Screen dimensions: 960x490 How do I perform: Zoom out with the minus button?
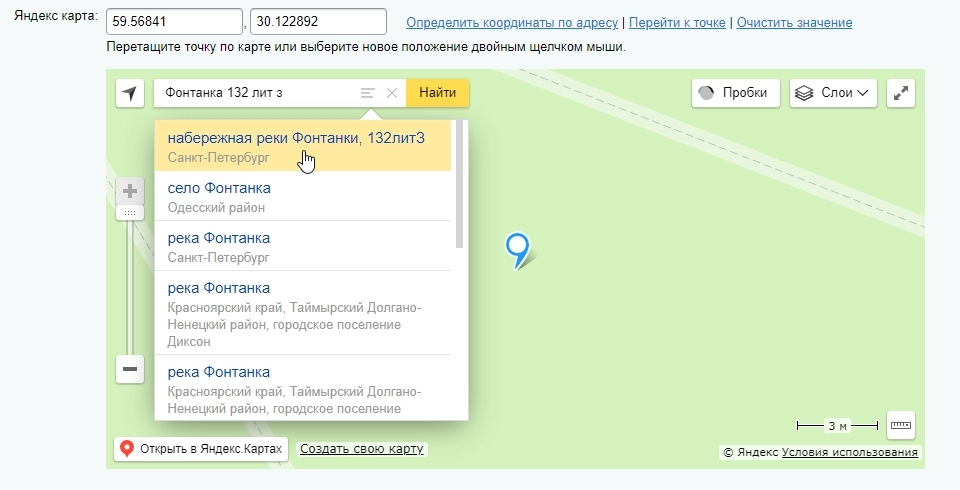pyautogui.click(x=130, y=369)
